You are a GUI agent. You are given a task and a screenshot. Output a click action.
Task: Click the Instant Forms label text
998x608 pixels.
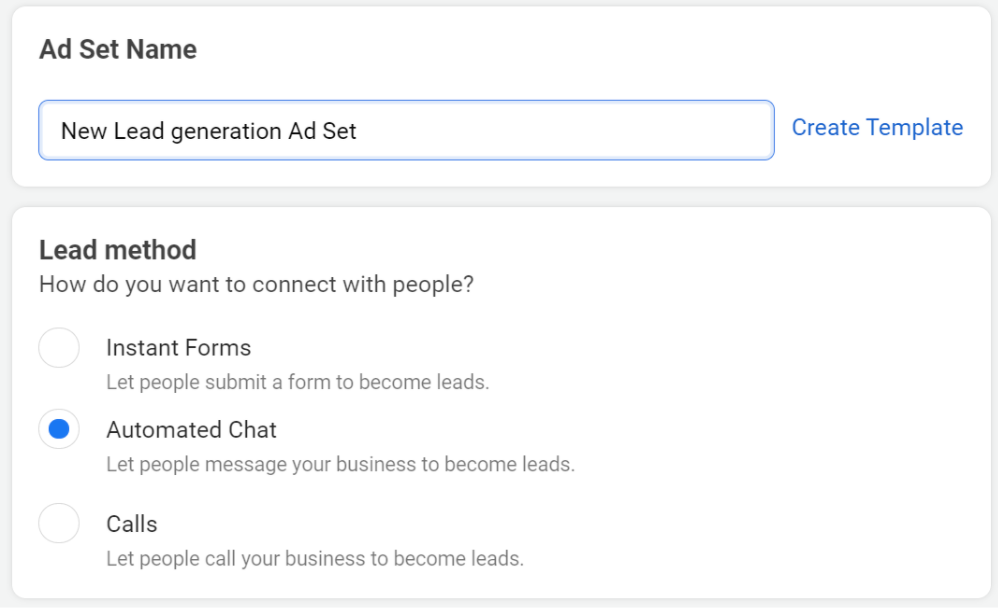pyautogui.click(x=178, y=348)
